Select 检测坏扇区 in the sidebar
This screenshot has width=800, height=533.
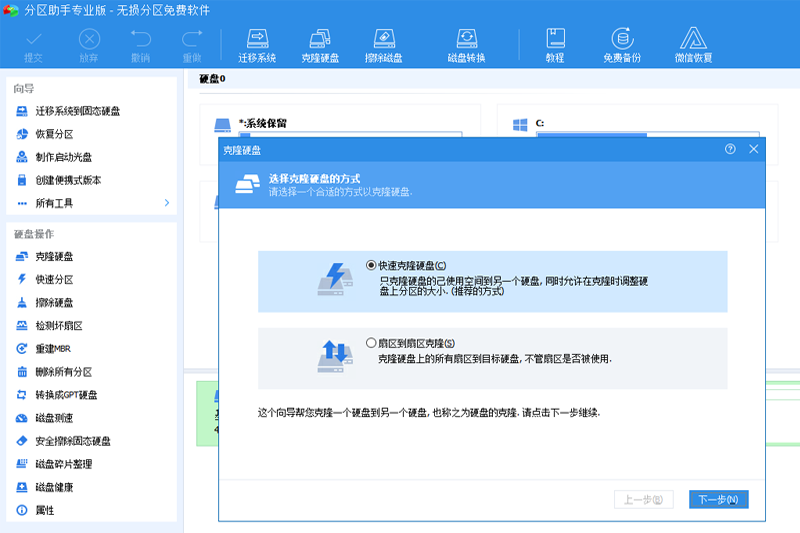coord(58,326)
